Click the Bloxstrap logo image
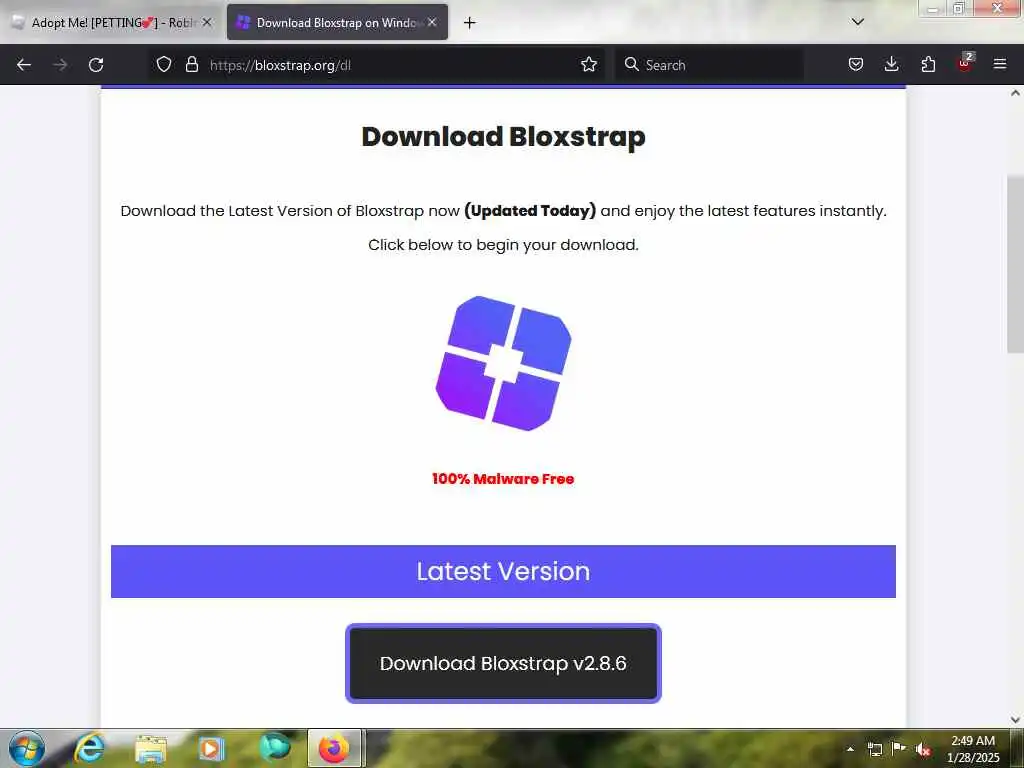This screenshot has height=768, width=1024. [x=503, y=363]
